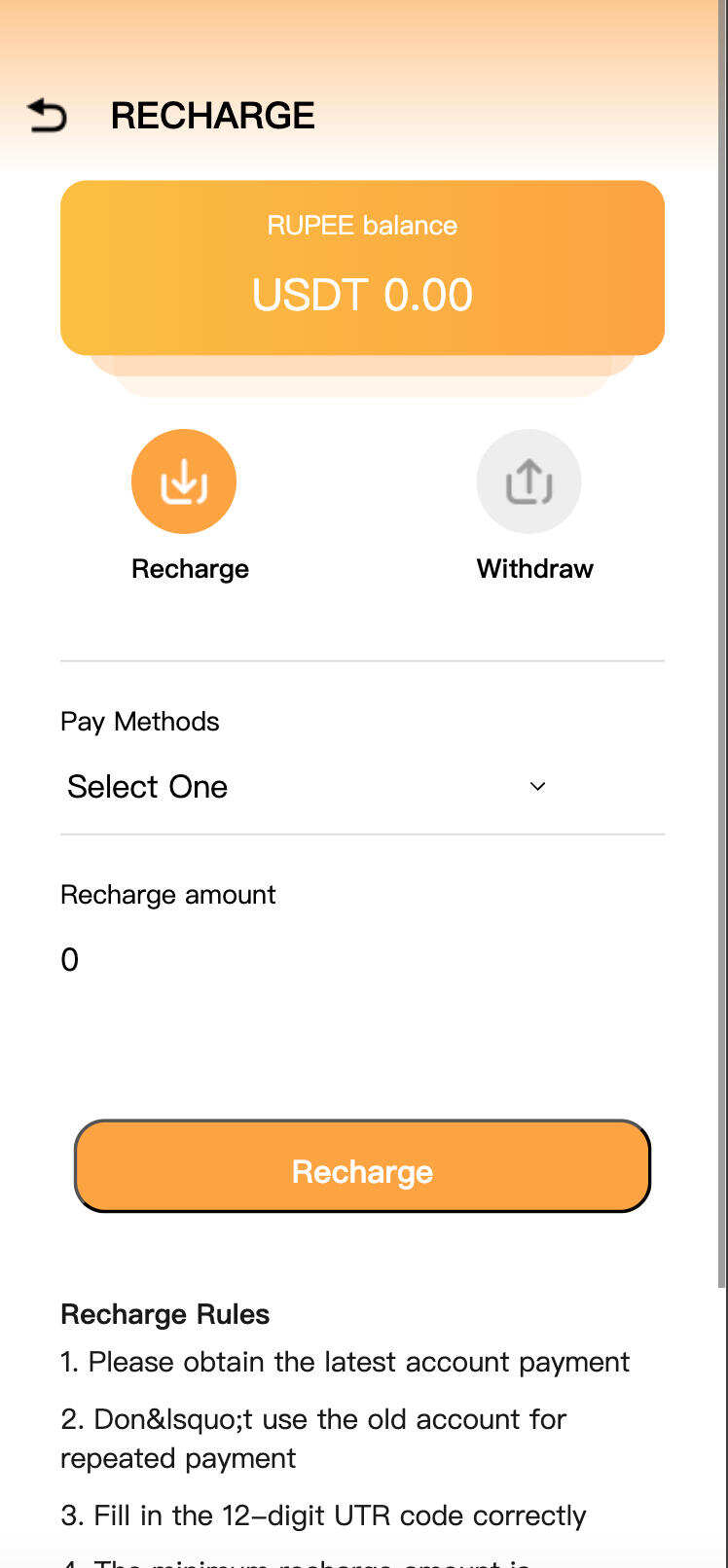Focus the Recharge amount input field
Screen dimensions: 728x1568
[x=360, y=960]
